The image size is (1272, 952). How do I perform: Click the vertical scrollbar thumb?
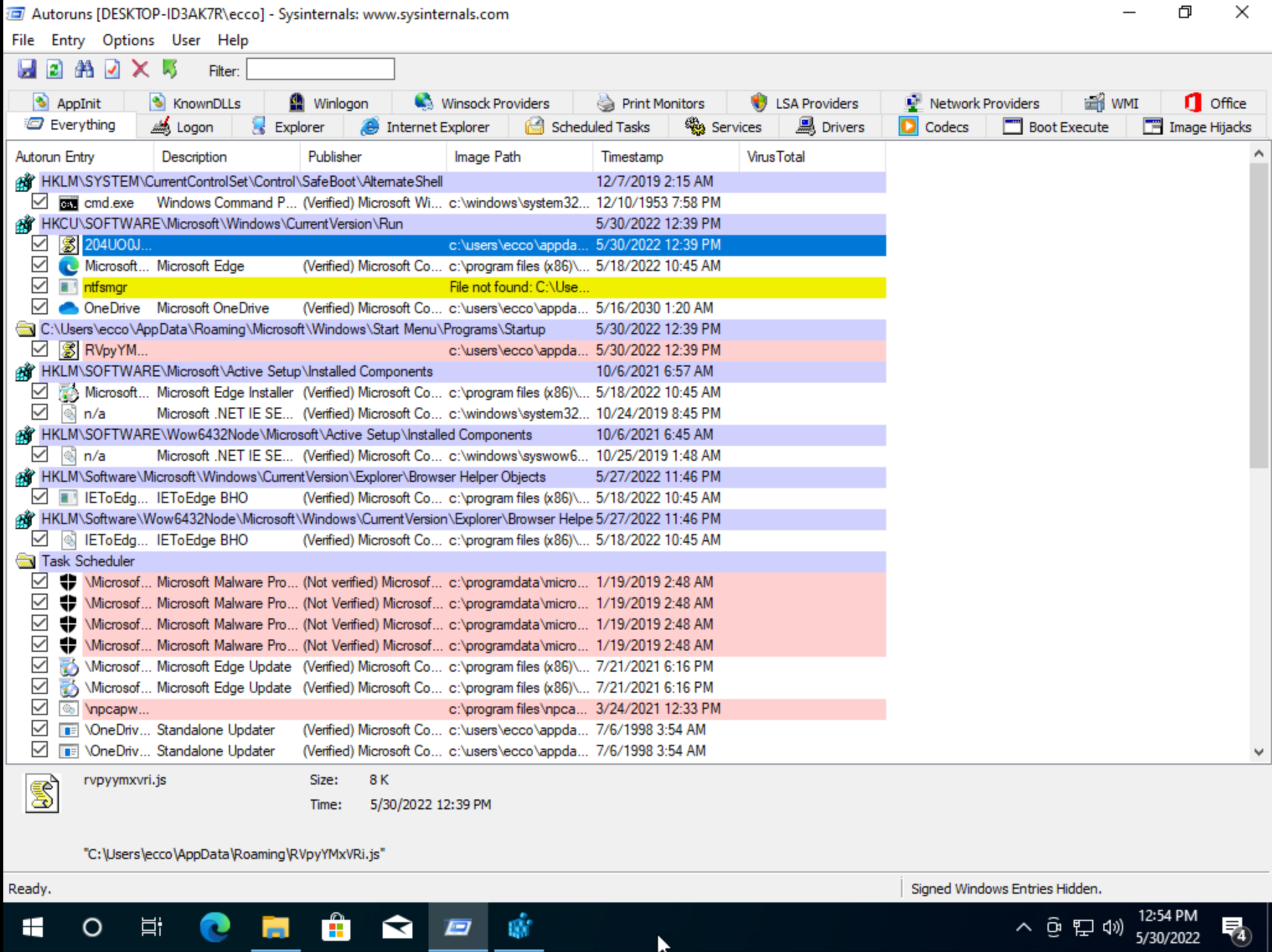[1258, 316]
